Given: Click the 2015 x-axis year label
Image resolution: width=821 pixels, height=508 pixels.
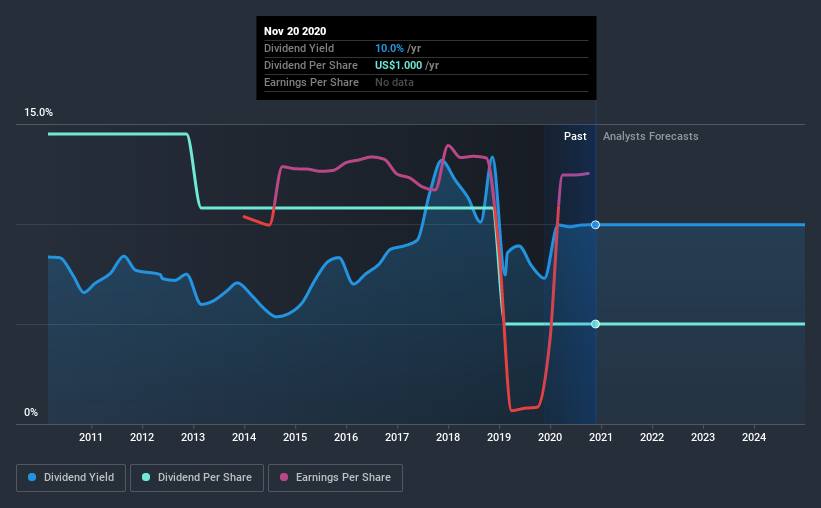Looking at the screenshot, I should click(x=295, y=437).
